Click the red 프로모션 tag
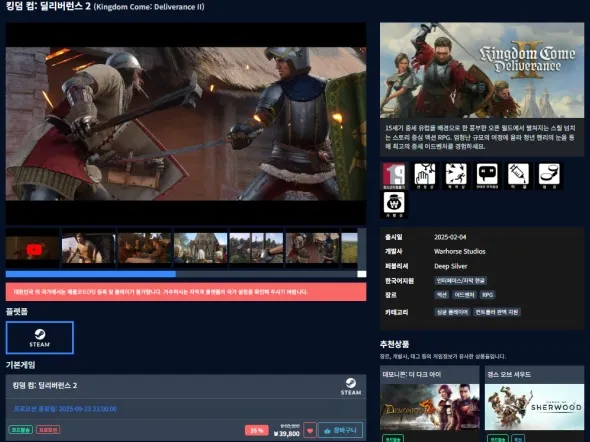The height and width of the screenshot is (442, 590). click(x=48, y=430)
